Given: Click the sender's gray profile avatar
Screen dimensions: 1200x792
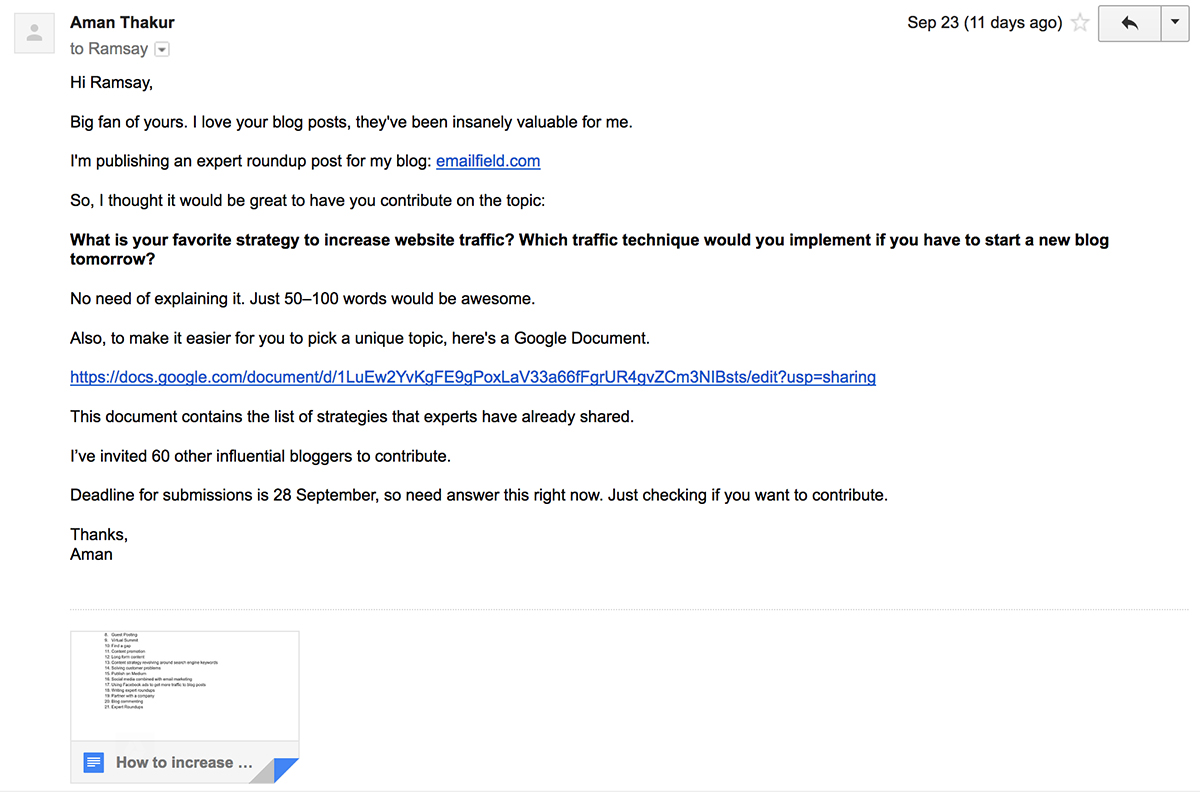Looking at the screenshot, I should click(x=34, y=33).
